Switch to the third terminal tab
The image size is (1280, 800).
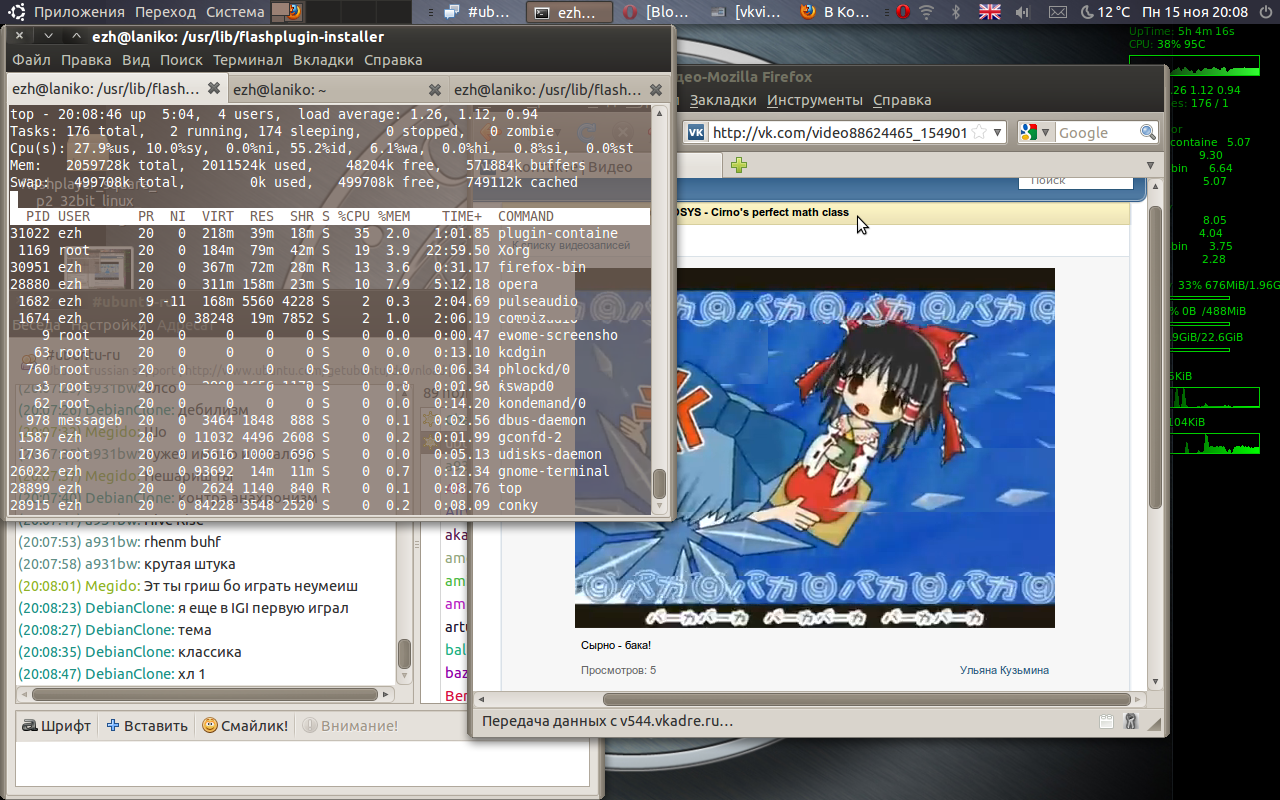(x=558, y=89)
